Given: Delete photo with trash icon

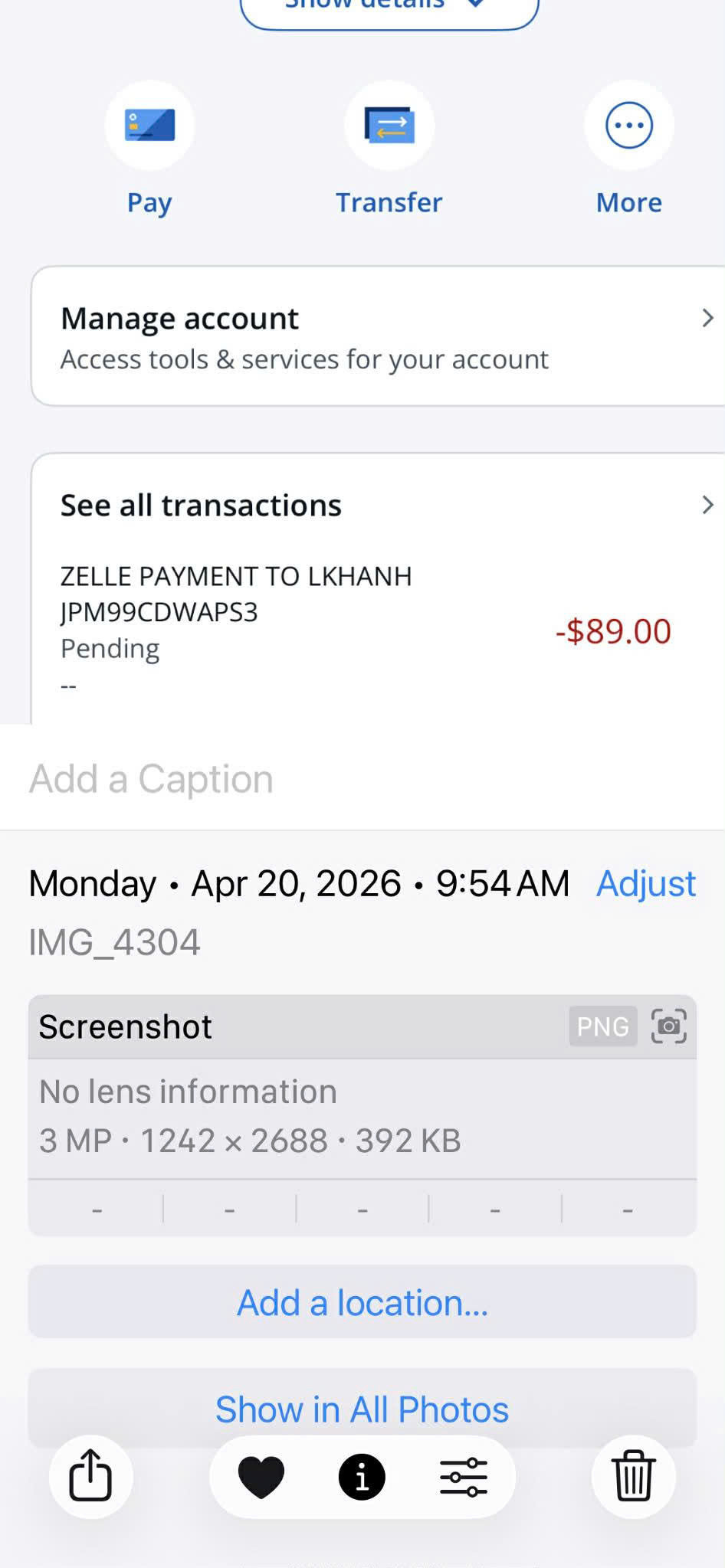Looking at the screenshot, I should click(x=633, y=1475).
